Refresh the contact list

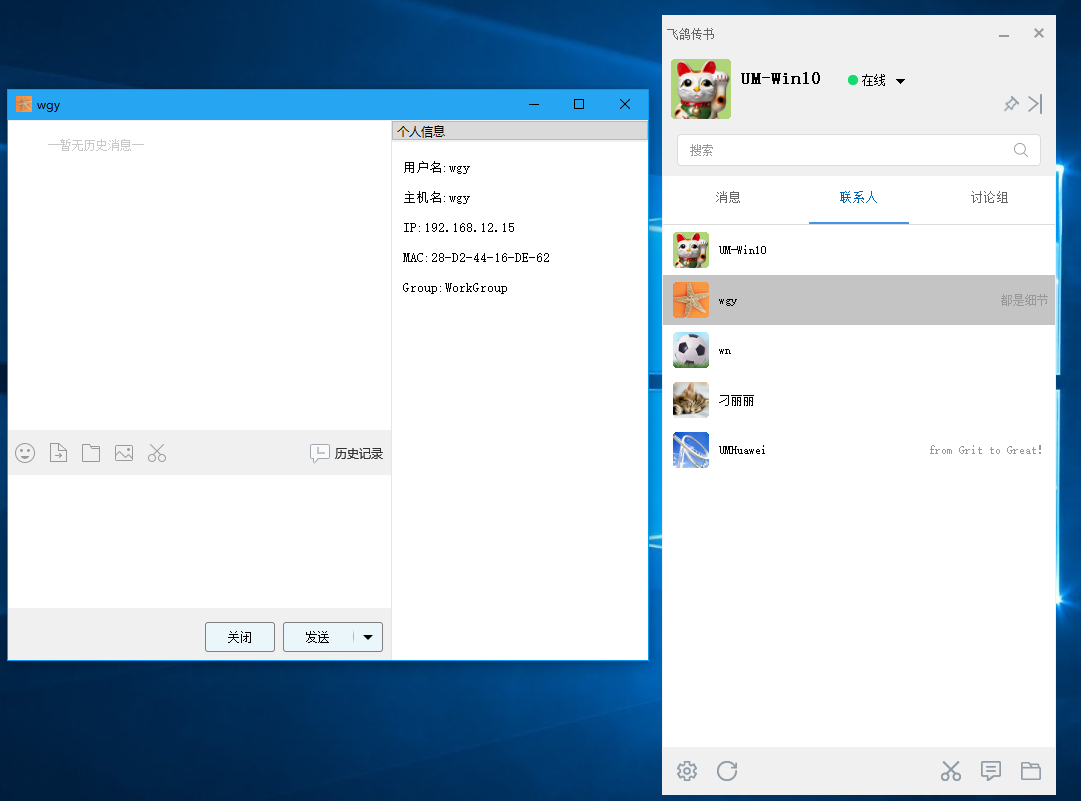[x=726, y=771]
